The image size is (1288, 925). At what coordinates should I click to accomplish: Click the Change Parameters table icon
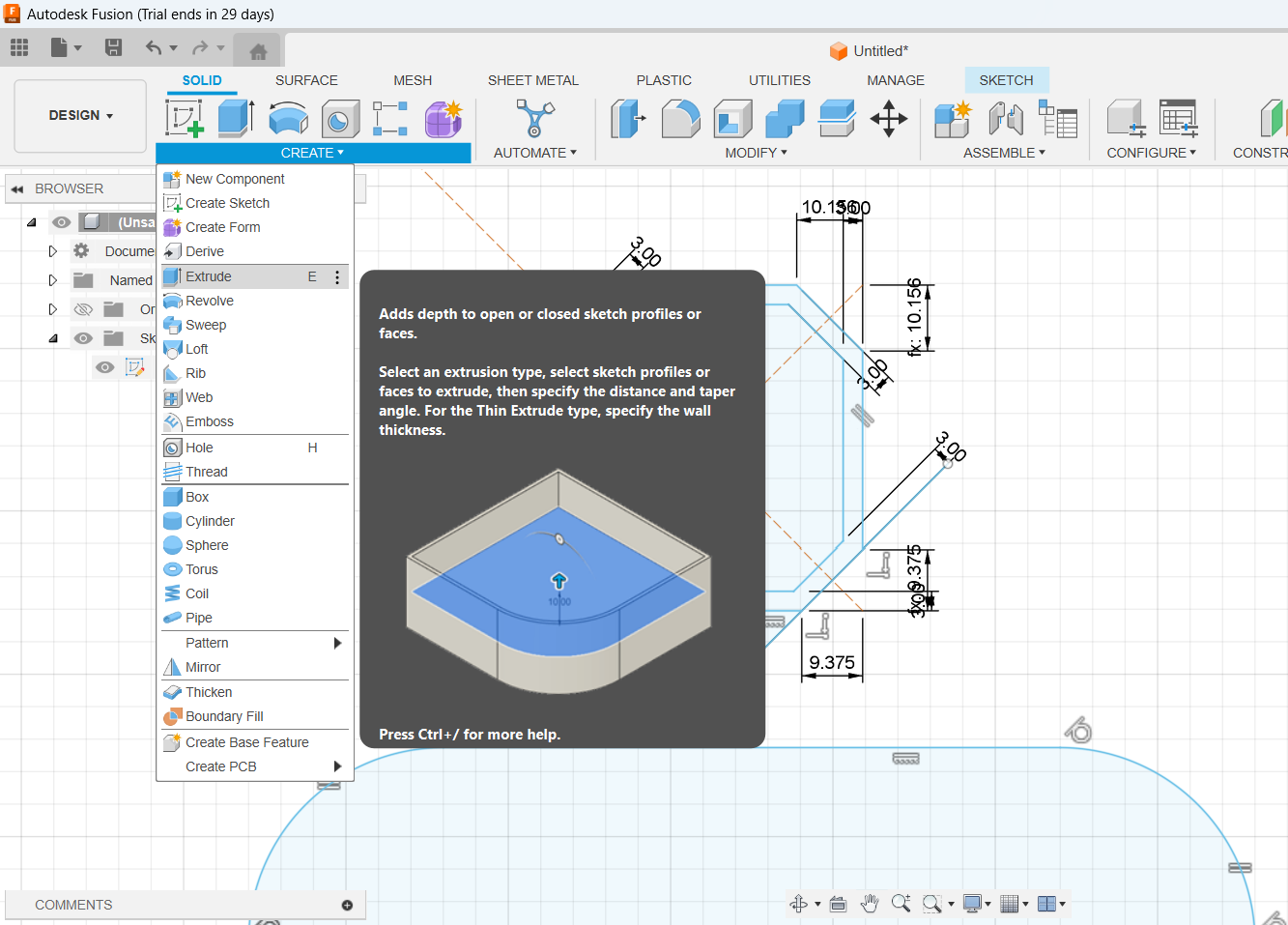(x=1179, y=119)
